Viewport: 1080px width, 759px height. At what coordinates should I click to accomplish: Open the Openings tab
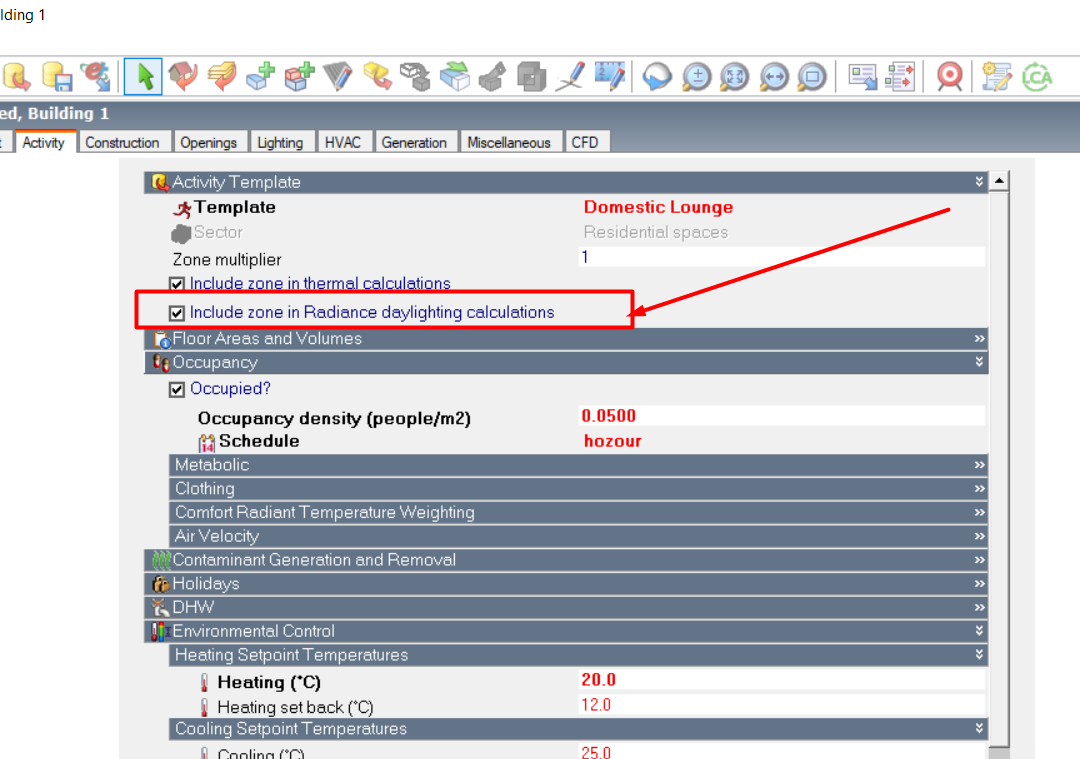208,143
